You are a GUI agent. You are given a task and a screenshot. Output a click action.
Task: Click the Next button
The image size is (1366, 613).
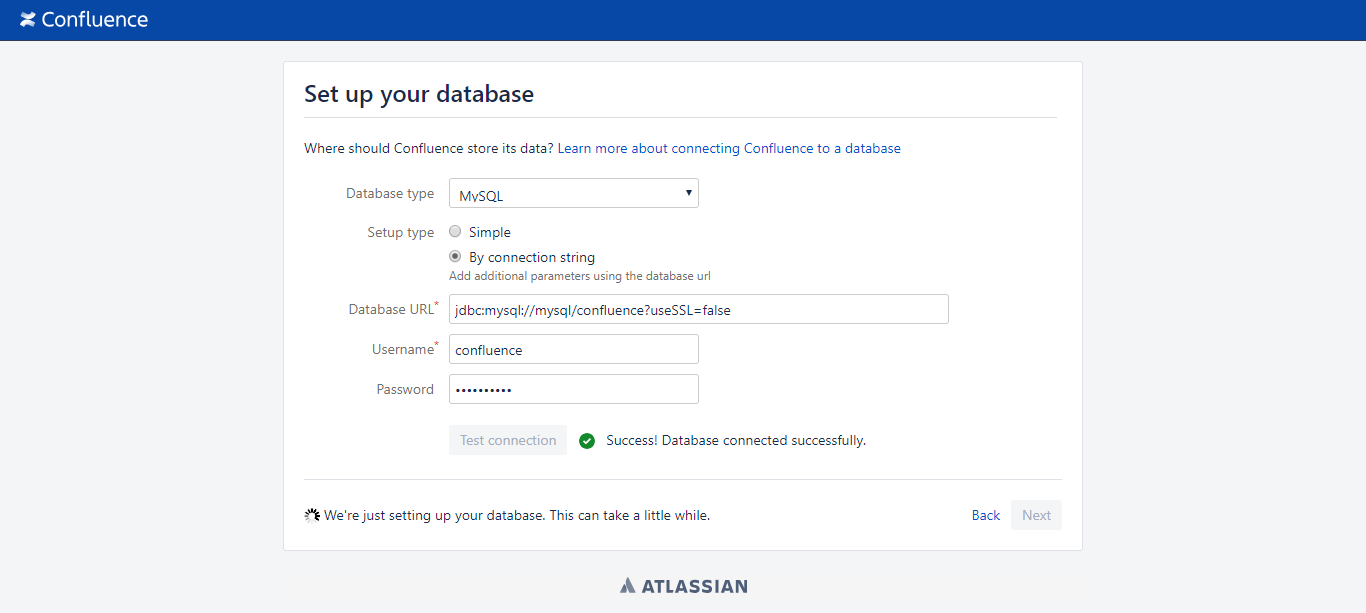1036,515
